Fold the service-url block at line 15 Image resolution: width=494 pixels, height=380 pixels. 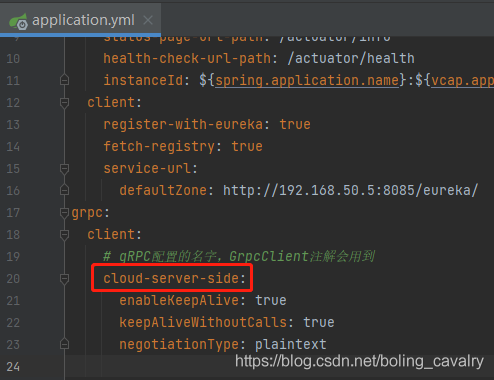(x=64, y=169)
